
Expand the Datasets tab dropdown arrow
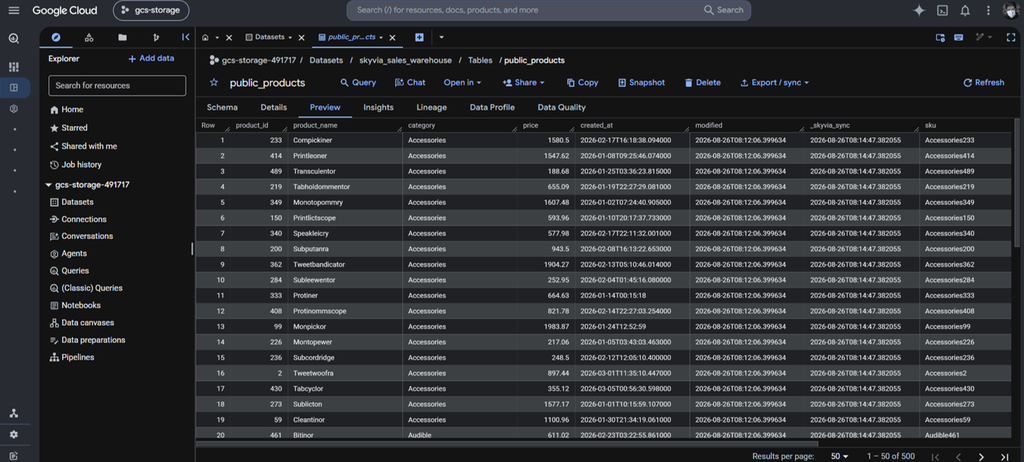click(290, 38)
